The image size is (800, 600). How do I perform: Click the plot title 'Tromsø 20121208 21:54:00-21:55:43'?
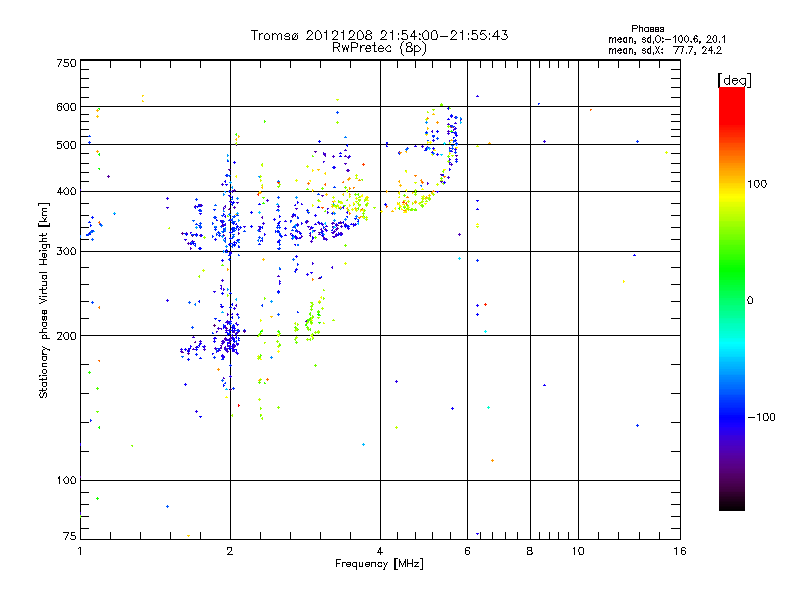(x=379, y=35)
